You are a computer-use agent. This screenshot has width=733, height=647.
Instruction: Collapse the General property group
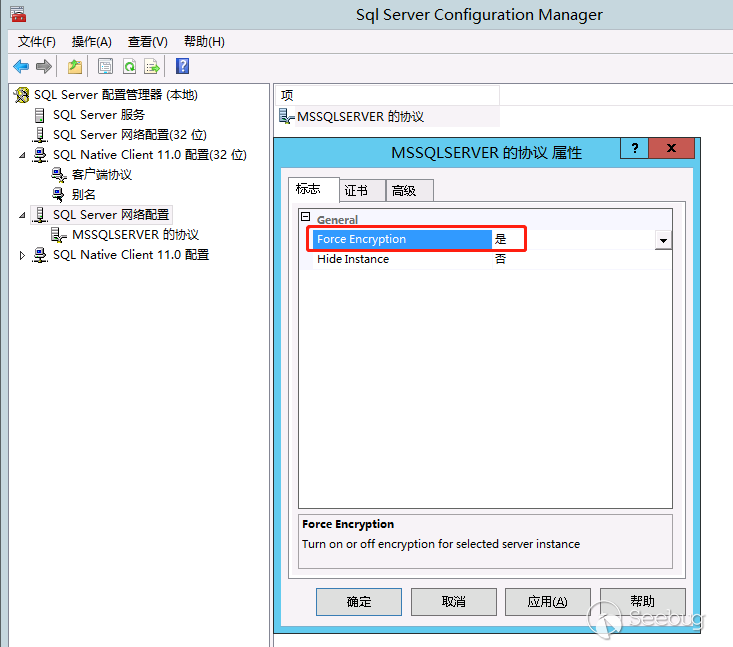tap(306, 217)
